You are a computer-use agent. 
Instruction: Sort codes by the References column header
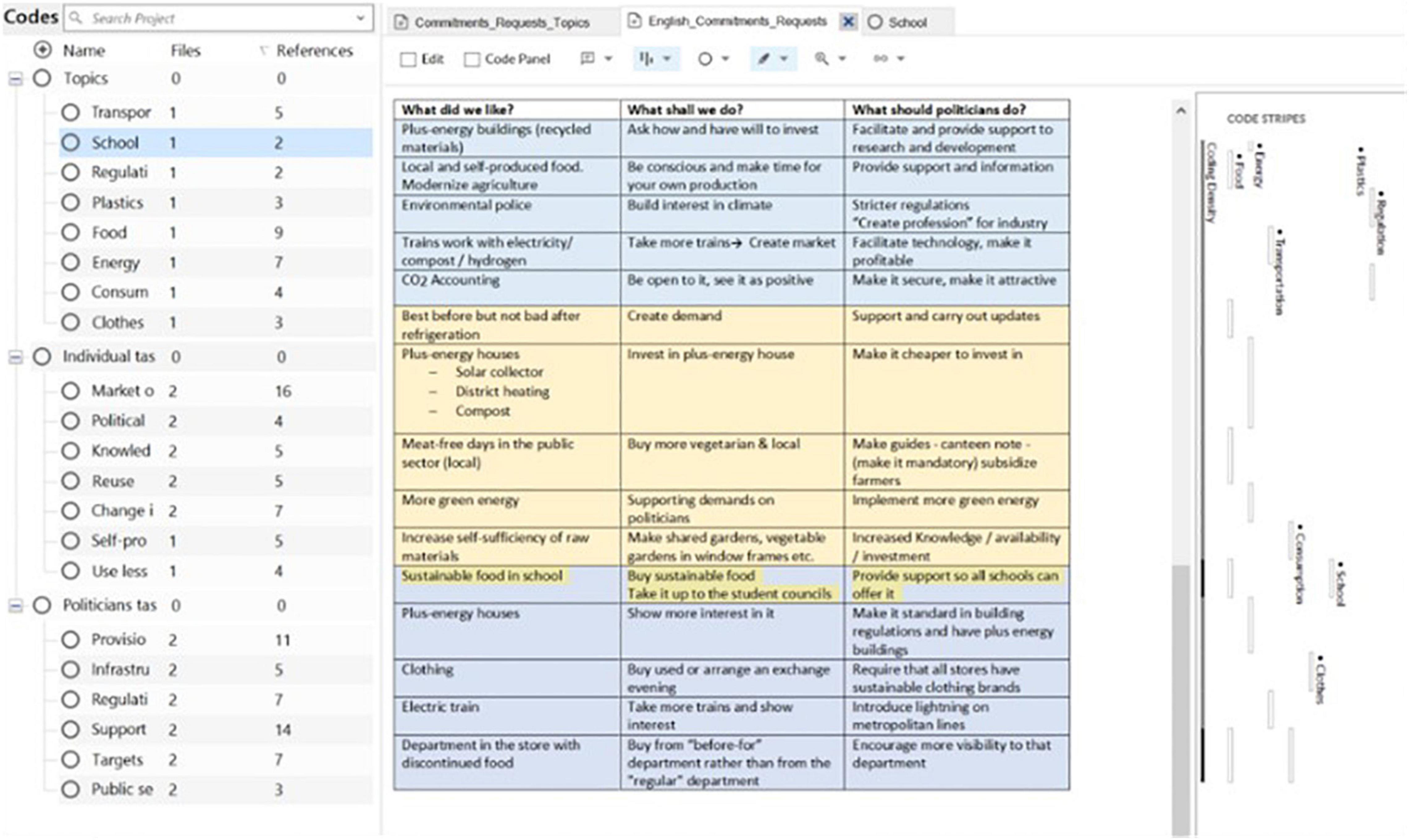click(314, 50)
